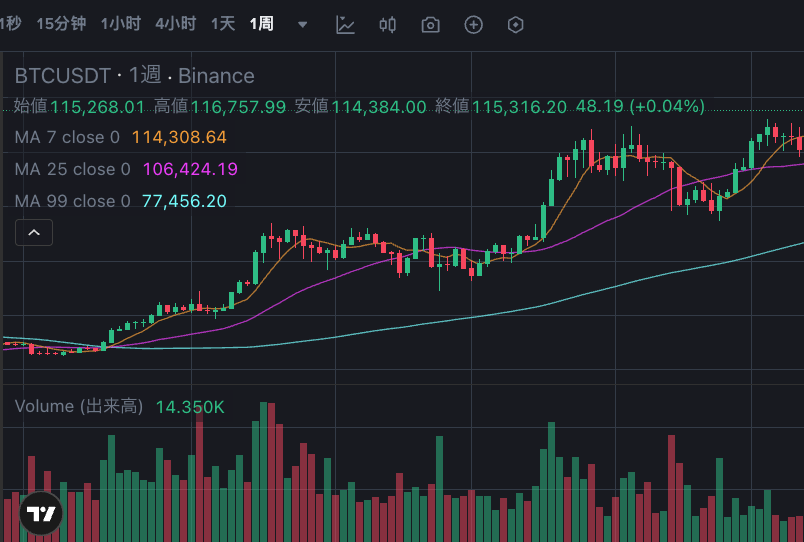Select the 1周 weekly timeframe
The height and width of the screenshot is (542, 804).
tap(261, 24)
